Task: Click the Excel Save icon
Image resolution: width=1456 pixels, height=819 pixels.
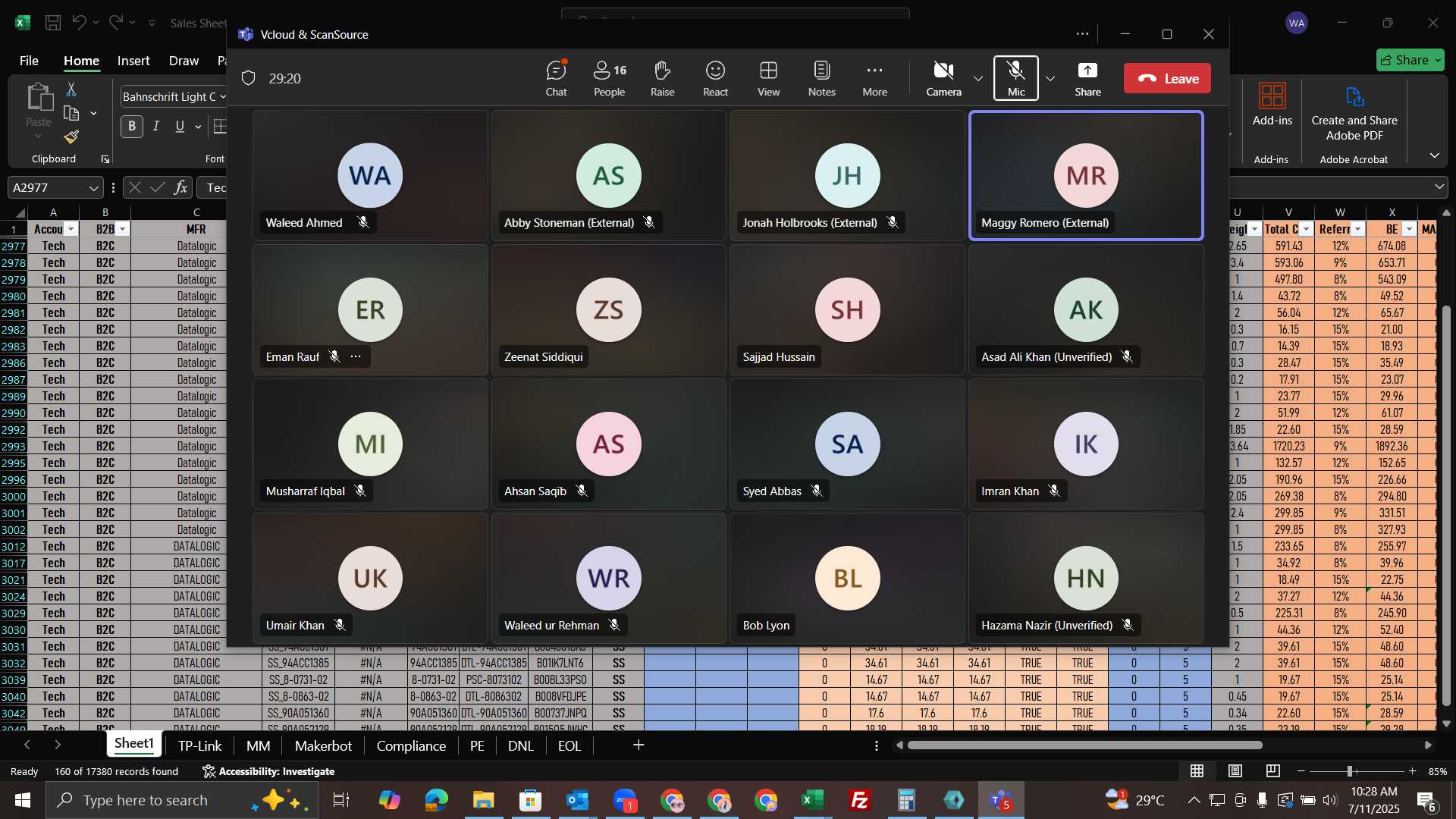Action: (x=53, y=23)
